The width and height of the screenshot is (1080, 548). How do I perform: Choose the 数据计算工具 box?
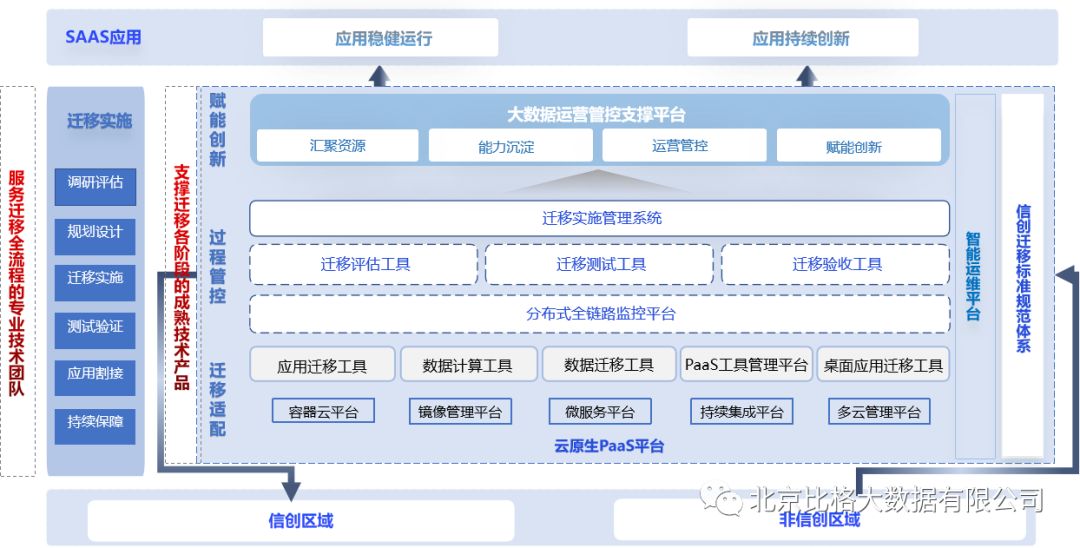coord(468,364)
